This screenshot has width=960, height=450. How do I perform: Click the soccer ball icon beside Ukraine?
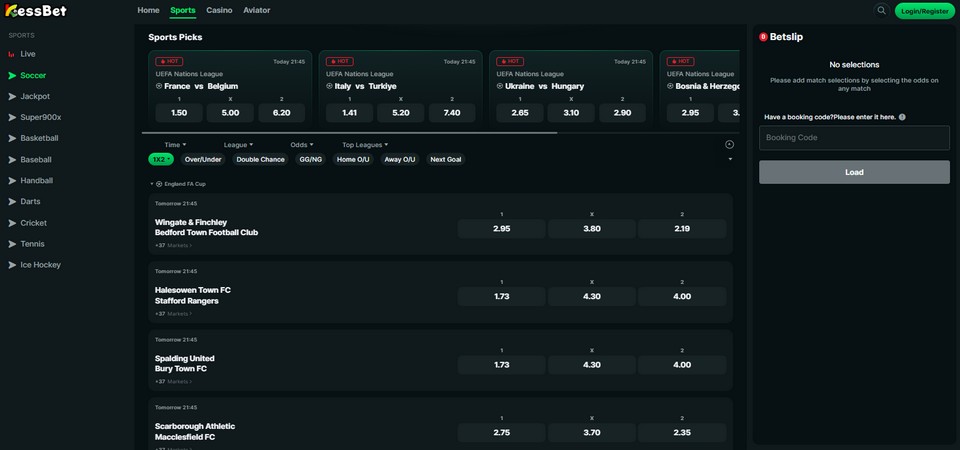click(x=500, y=86)
